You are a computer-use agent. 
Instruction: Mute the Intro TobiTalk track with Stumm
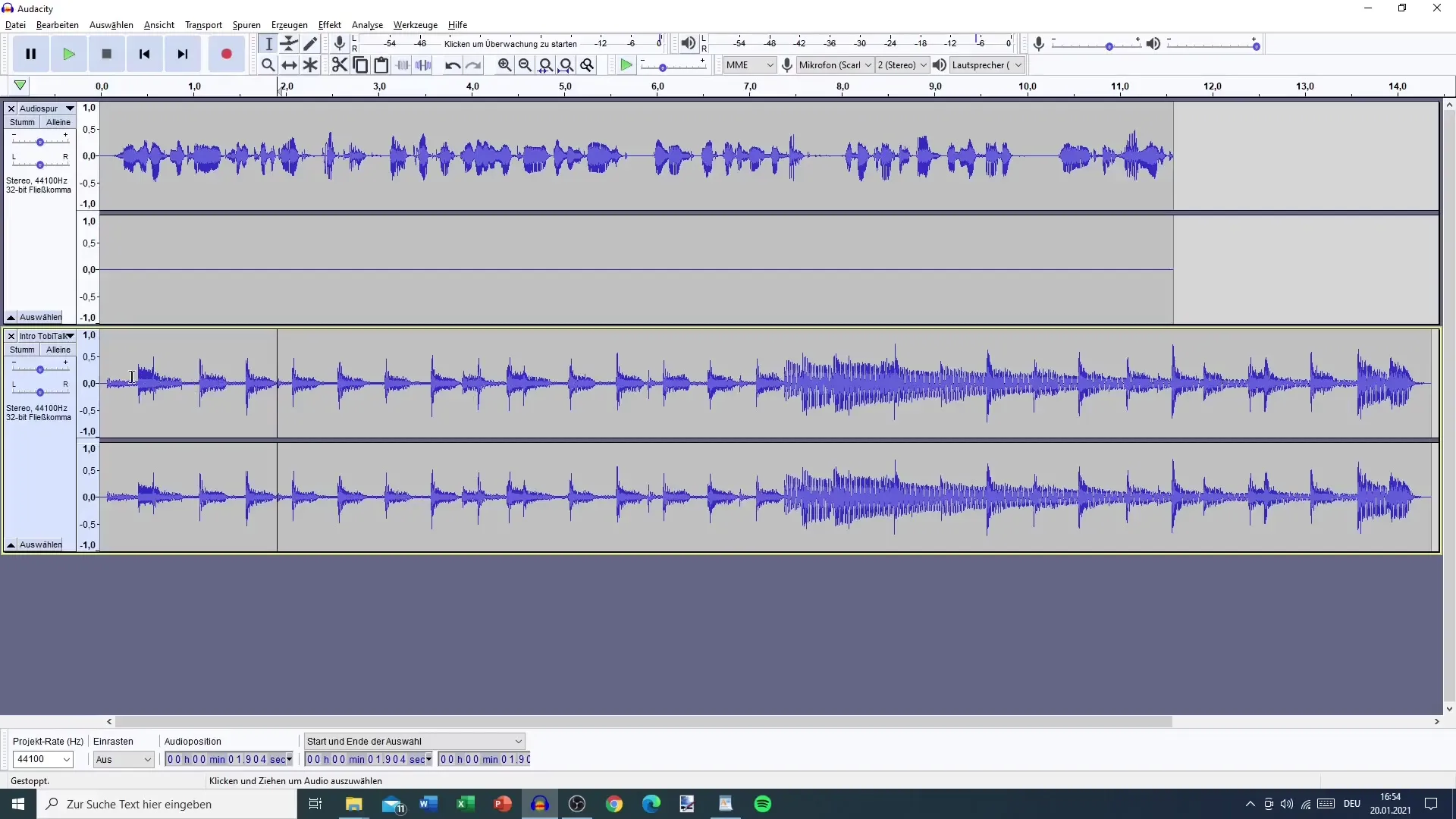click(x=22, y=350)
